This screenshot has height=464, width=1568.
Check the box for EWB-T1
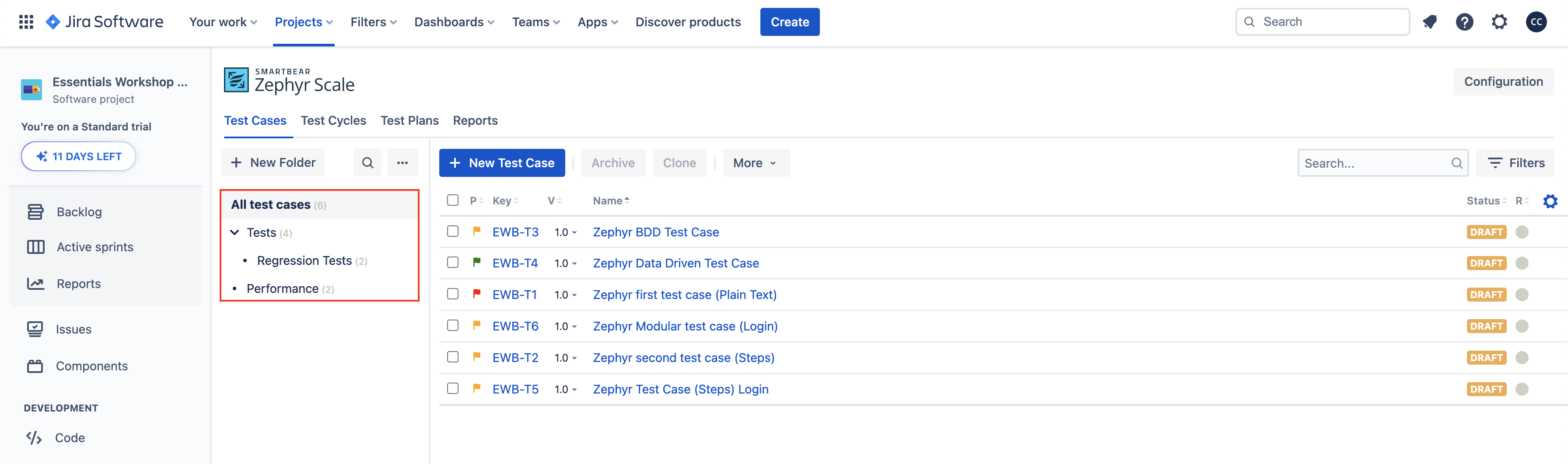click(x=452, y=294)
